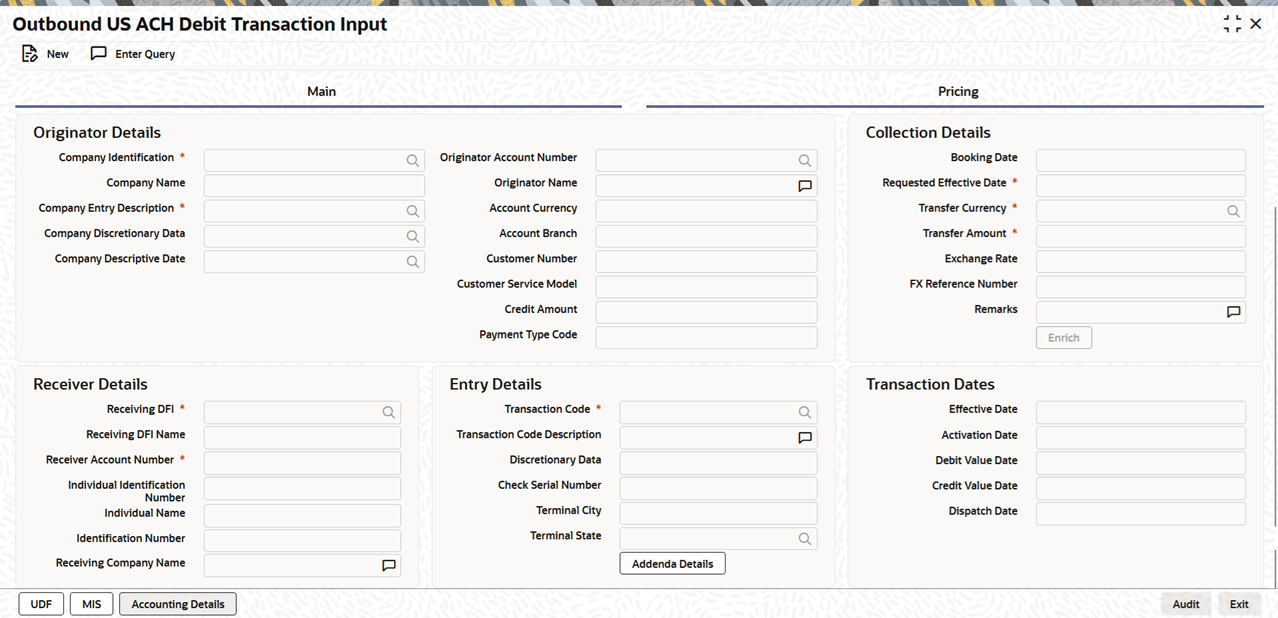
Task: Open Company Discretionary Data search lookup
Action: [x=413, y=236]
